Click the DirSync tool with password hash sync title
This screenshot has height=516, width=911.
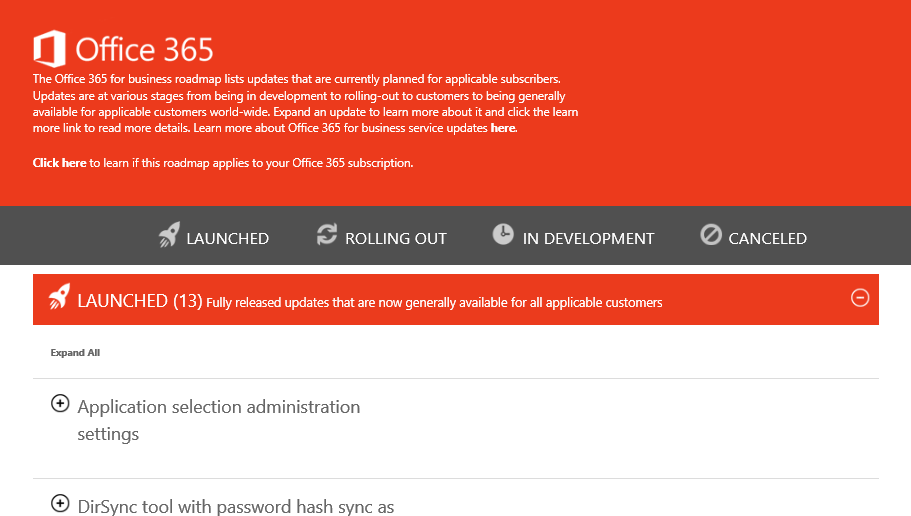(235, 507)
